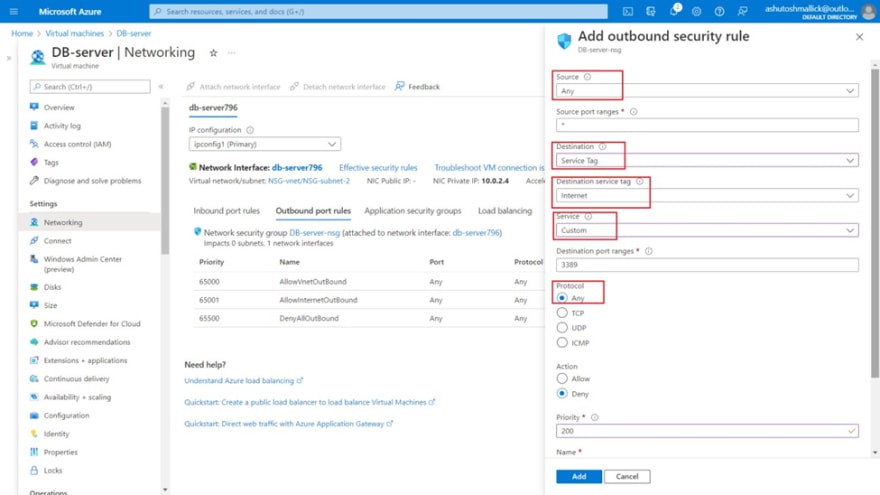Click the security rule panel scrollbar
Screen dimensions: 880x495
tap(875, 223)
